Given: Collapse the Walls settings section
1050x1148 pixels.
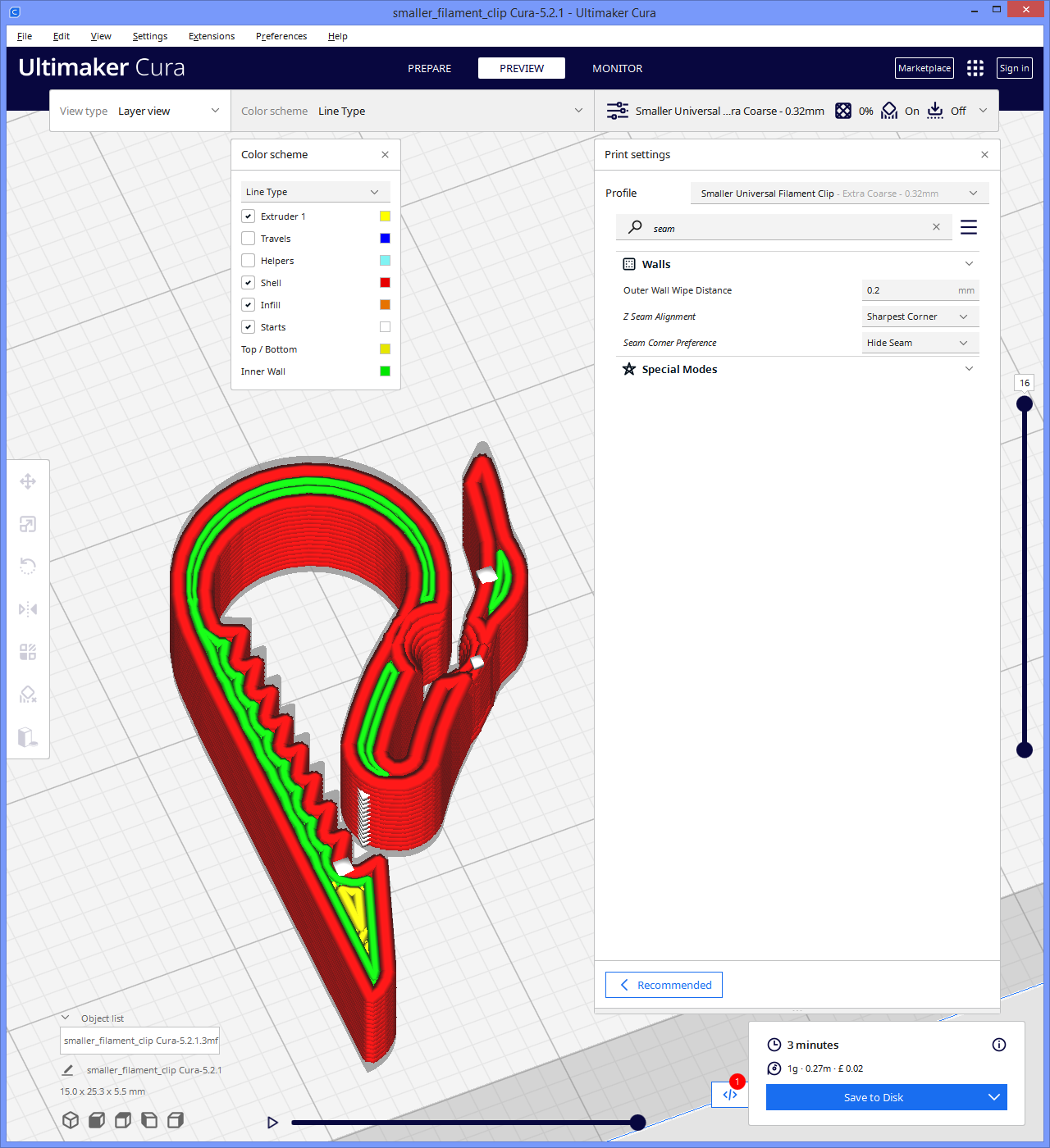Looking at the screenshot, I should (x=969, y=264).
